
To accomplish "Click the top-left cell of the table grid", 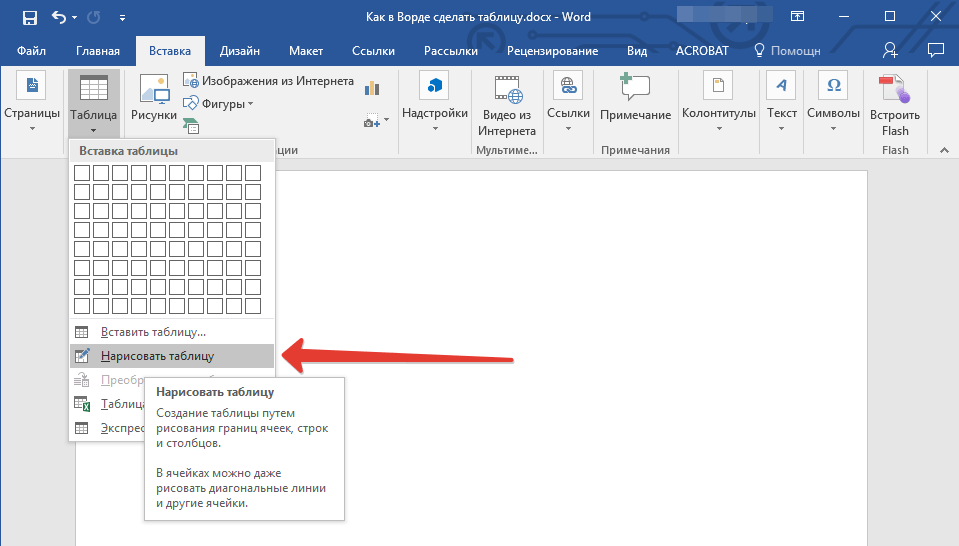I will click(82, 173).
